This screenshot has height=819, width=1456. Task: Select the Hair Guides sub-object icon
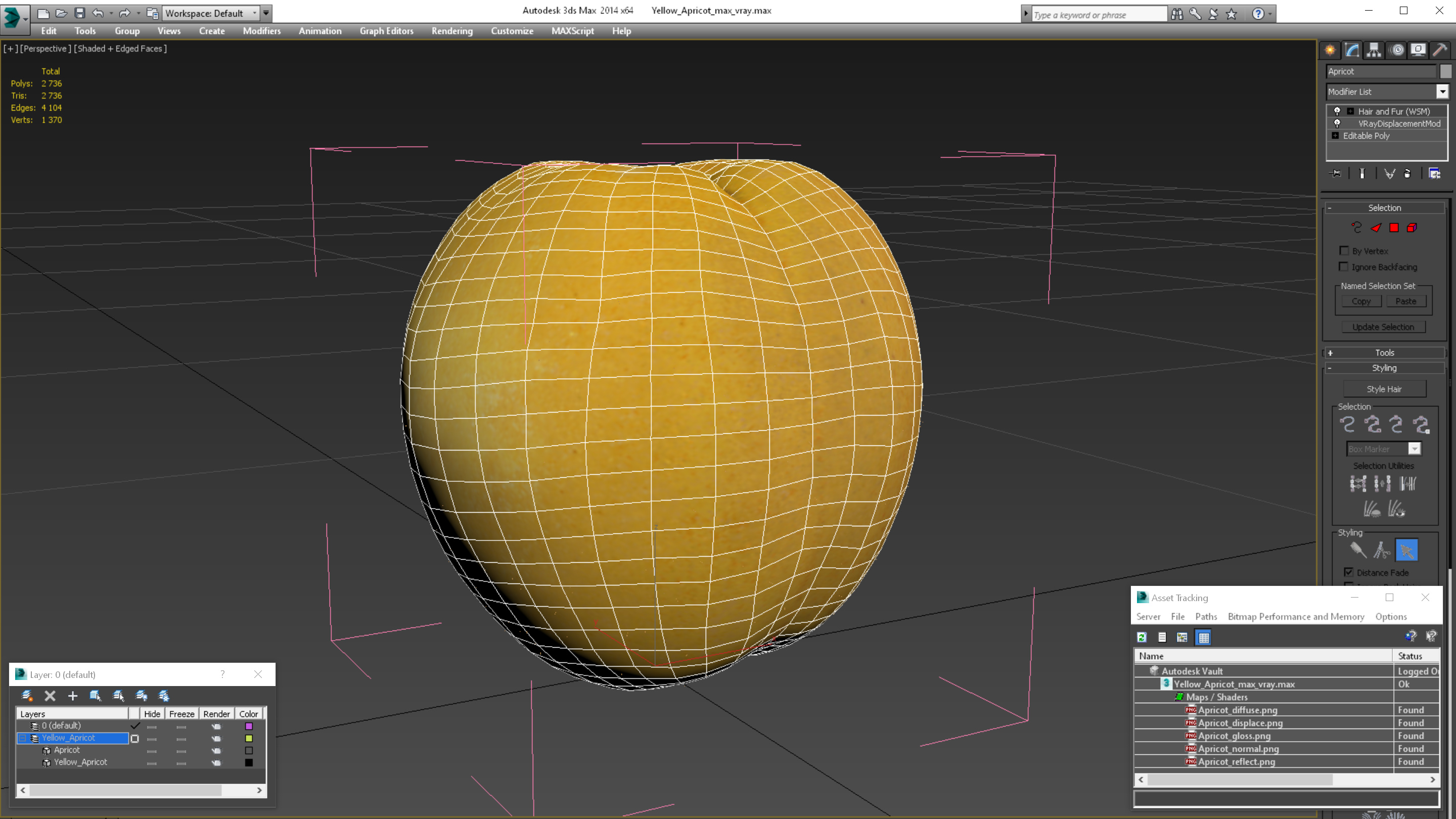tap(1356, 227)
